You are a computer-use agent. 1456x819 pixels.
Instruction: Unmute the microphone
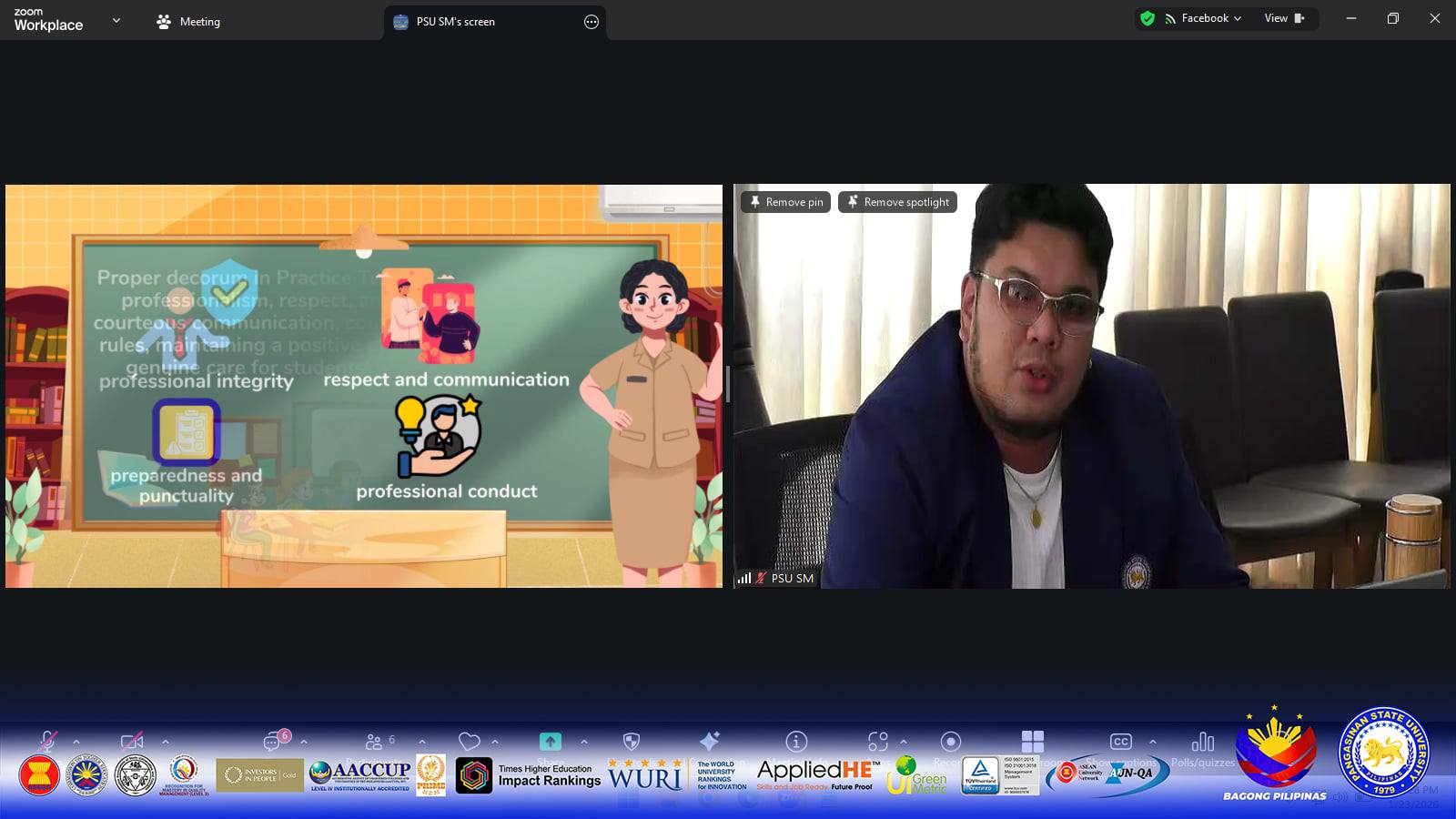click(46, 742)
